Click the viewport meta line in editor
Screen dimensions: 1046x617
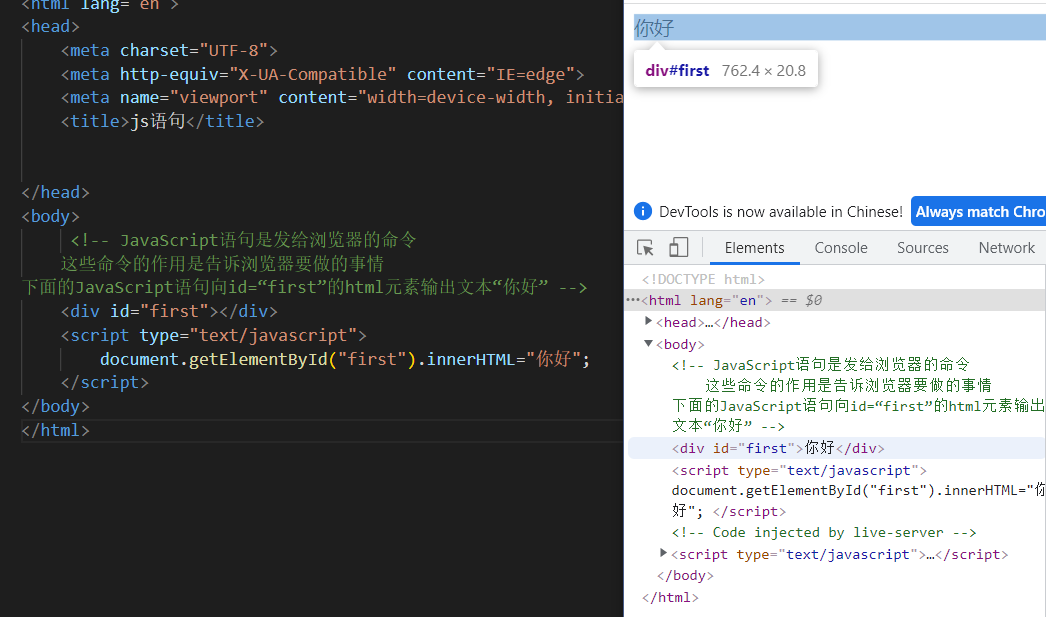(x=342, y=97)
